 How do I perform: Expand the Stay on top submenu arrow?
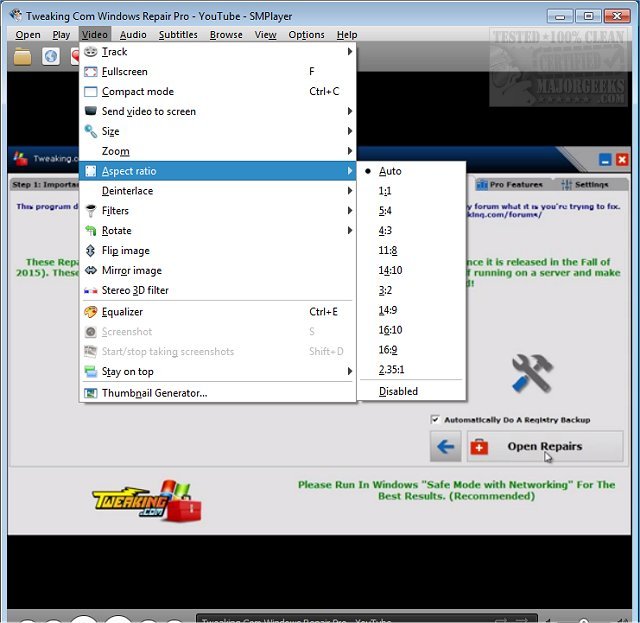(x=350, y=372)
